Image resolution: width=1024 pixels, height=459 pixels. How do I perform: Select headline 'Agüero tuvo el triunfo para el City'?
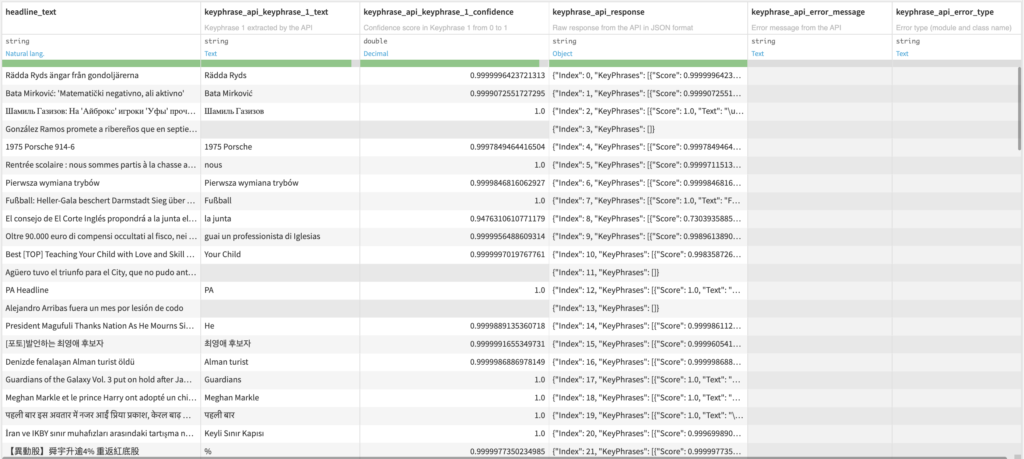(x=101, y=272)
